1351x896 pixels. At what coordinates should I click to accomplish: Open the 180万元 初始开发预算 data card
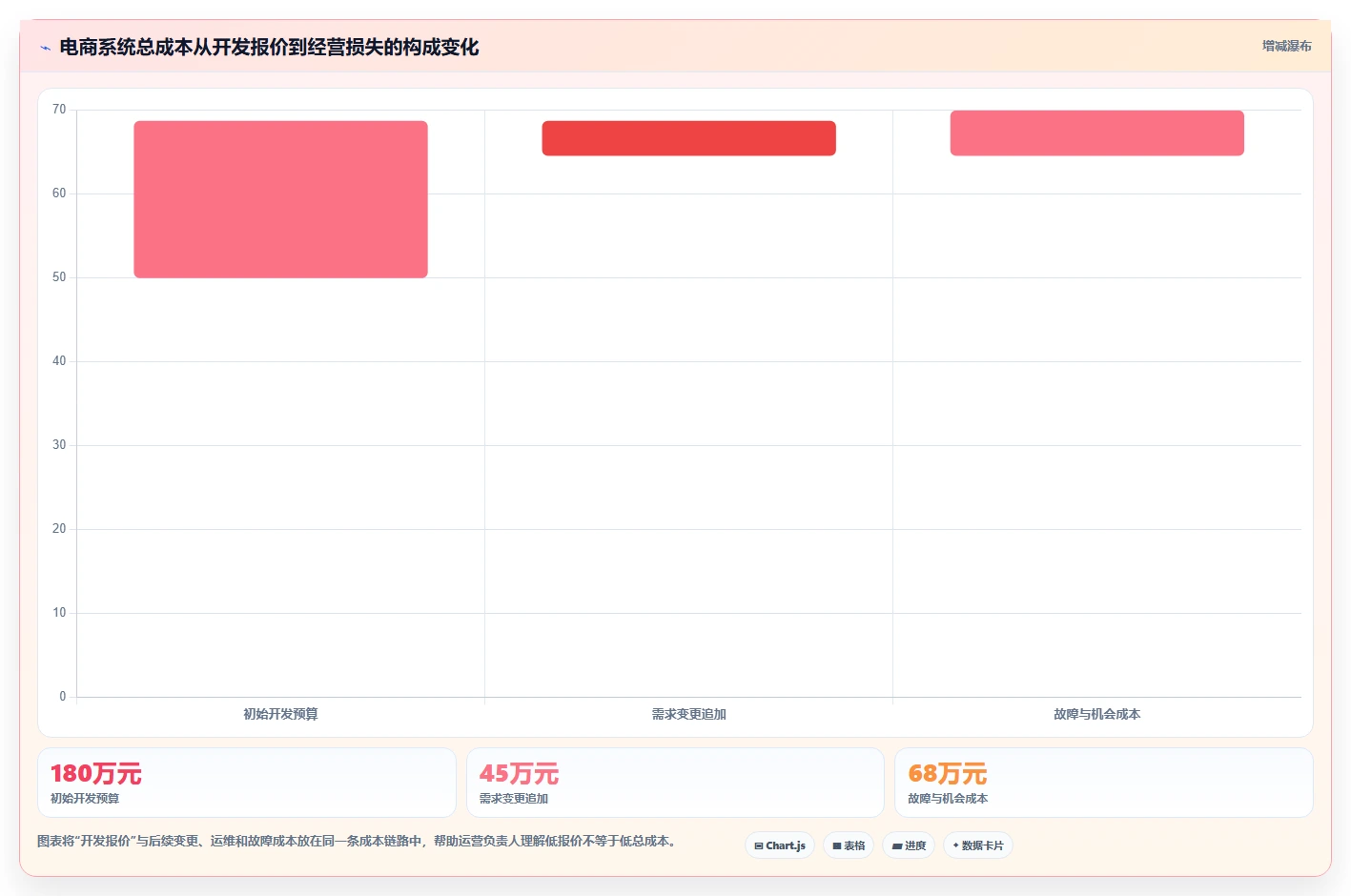[246, 783]
